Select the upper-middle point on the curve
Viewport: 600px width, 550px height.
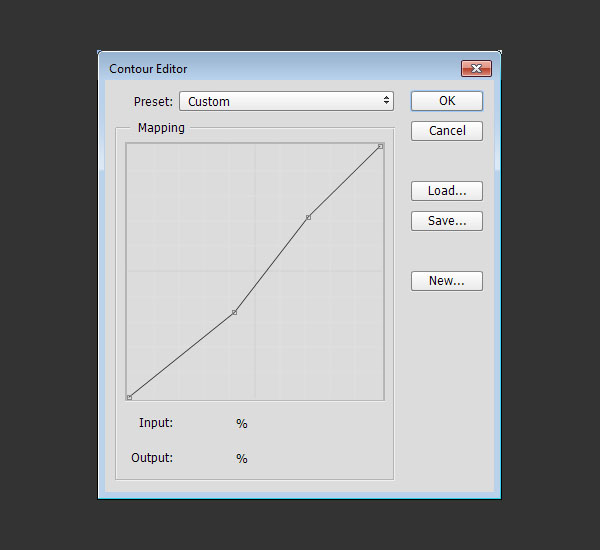point(308,217)
